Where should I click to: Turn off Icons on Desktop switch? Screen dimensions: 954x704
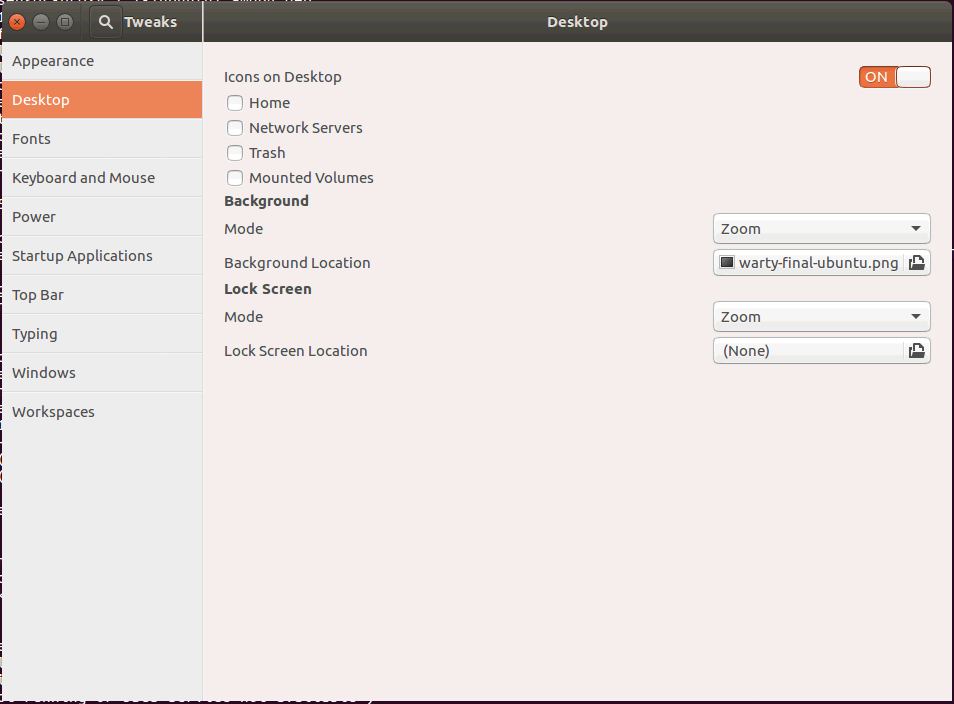pyautogui.click(x=894, y=77)
